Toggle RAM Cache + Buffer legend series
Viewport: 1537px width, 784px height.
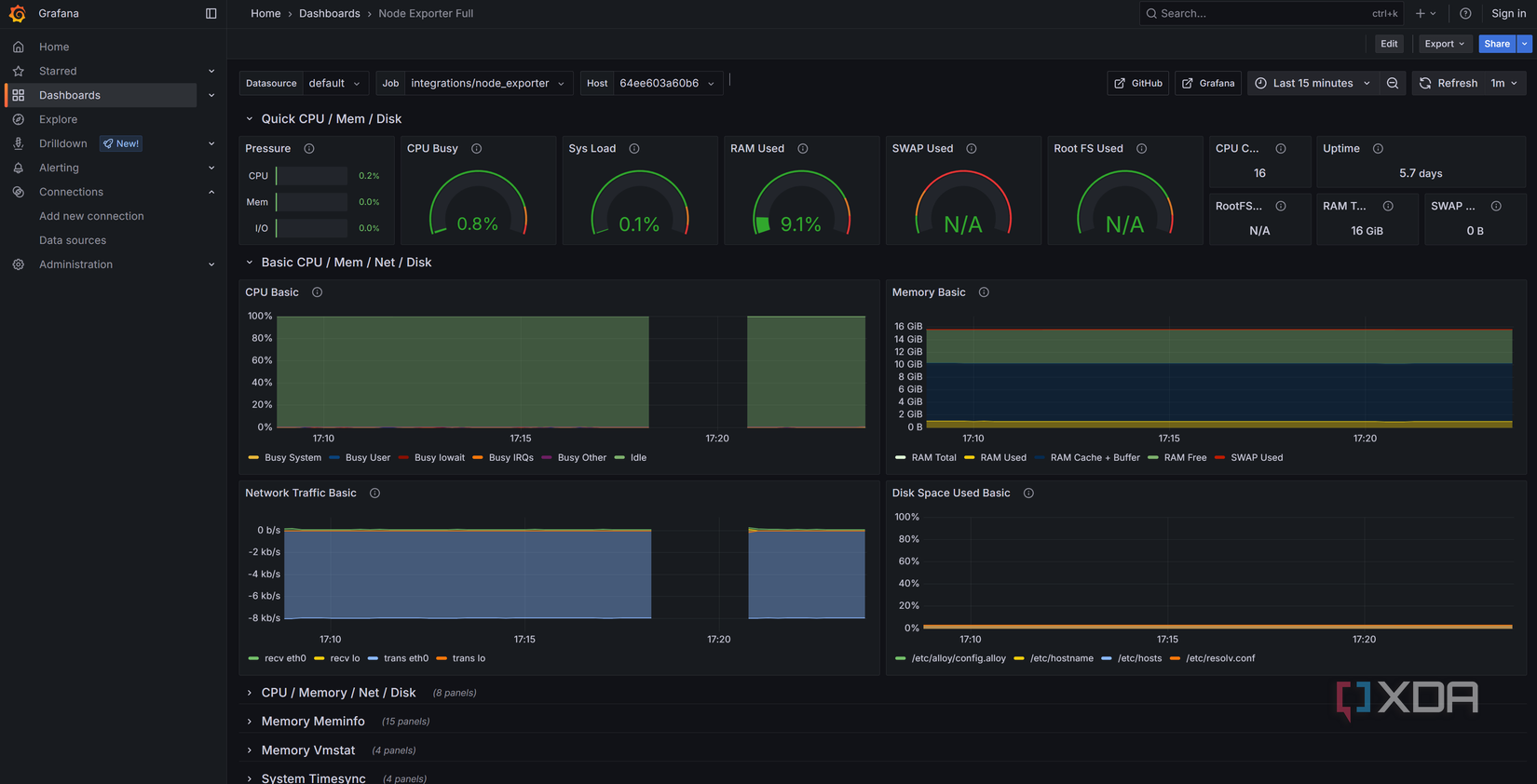[x=1095, y=457]
